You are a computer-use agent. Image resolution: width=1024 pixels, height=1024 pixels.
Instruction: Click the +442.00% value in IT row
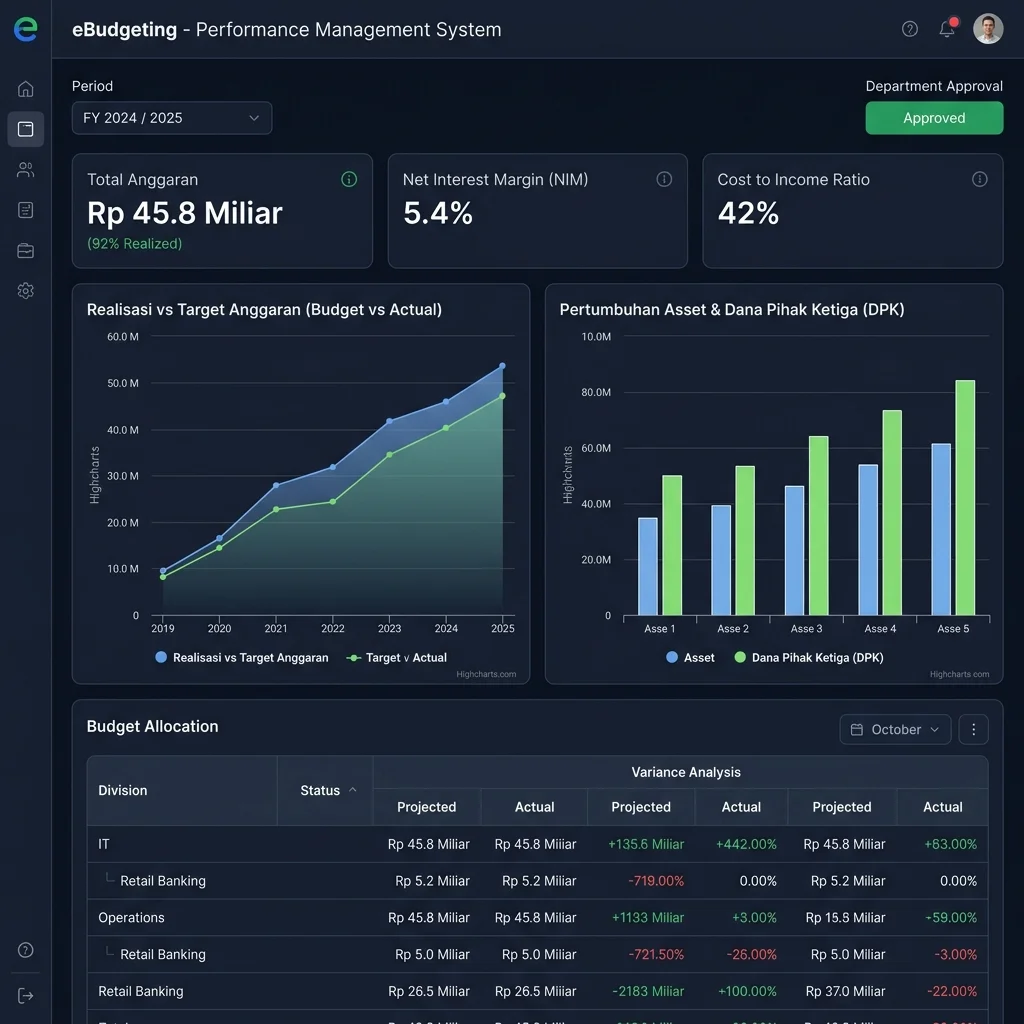coord(746,844)
